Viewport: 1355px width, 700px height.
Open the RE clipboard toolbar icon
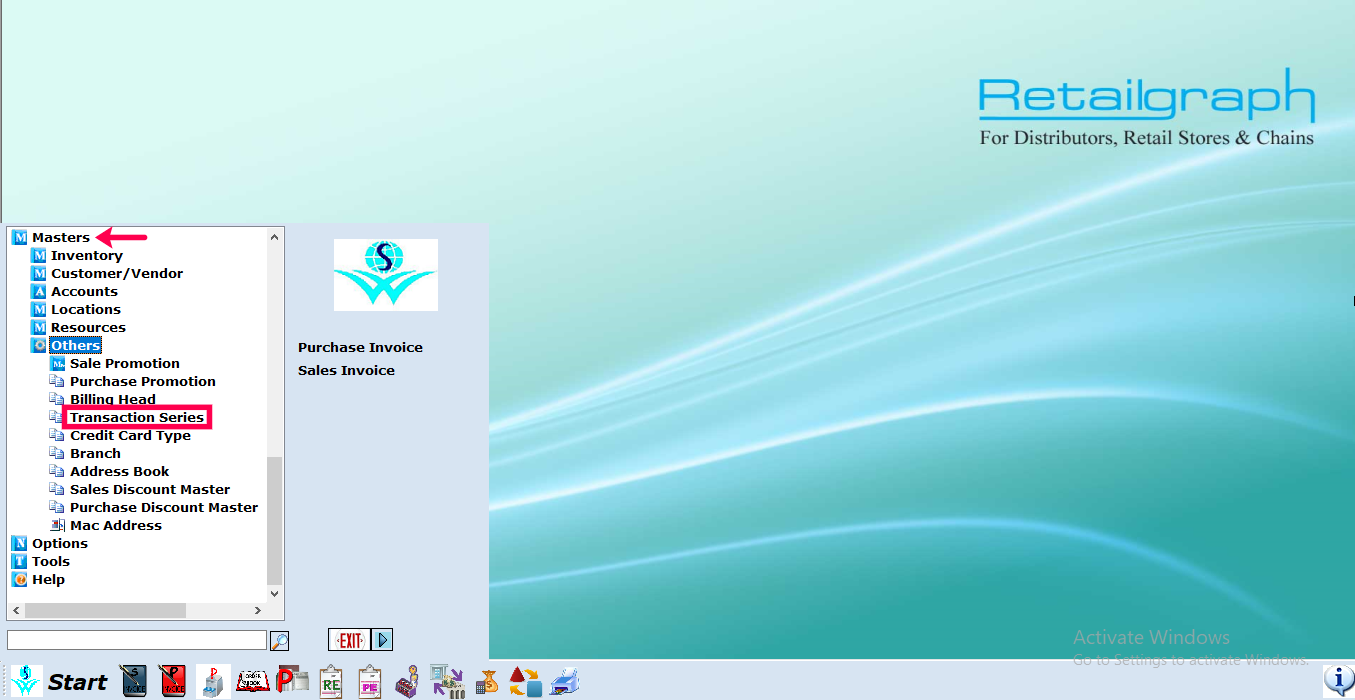tap(331, 682)
